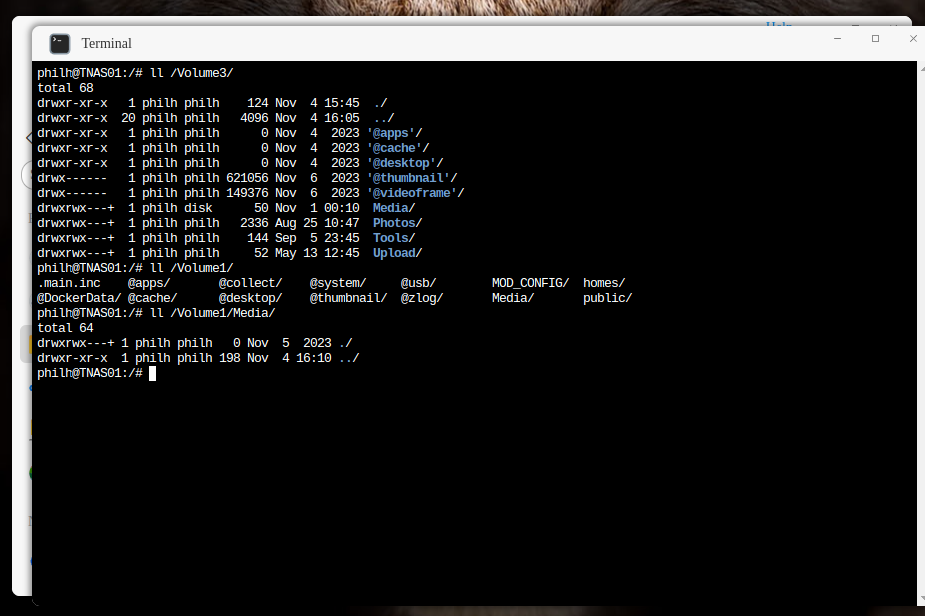Click the 'll /Volume3/' command text
The width and height of the screenshot is (925, 616).
[x=192, y=73]
